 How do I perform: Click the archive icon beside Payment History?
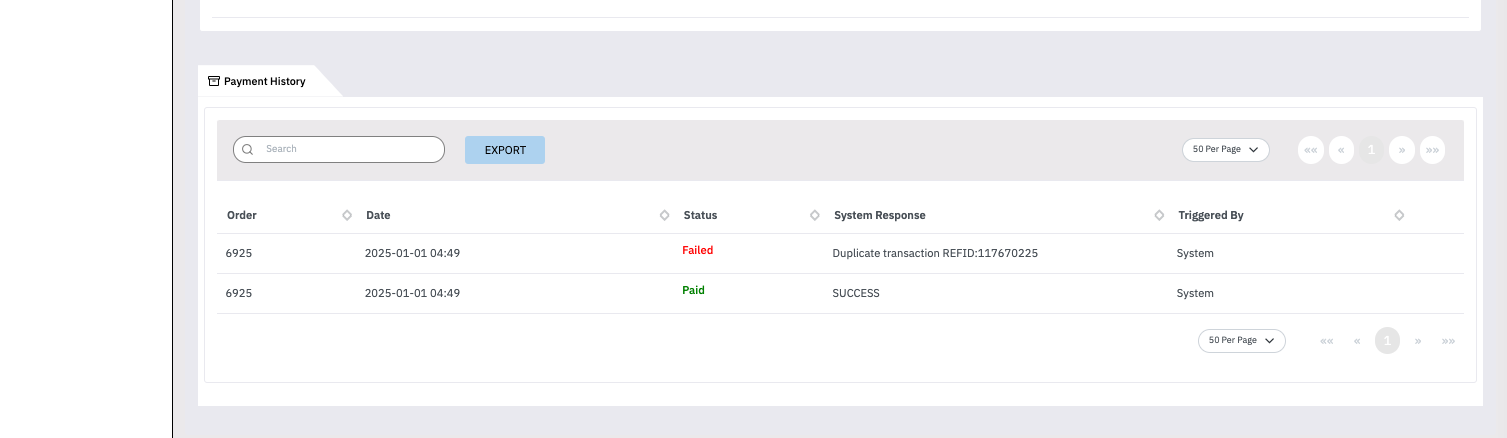tap(213, 81)
